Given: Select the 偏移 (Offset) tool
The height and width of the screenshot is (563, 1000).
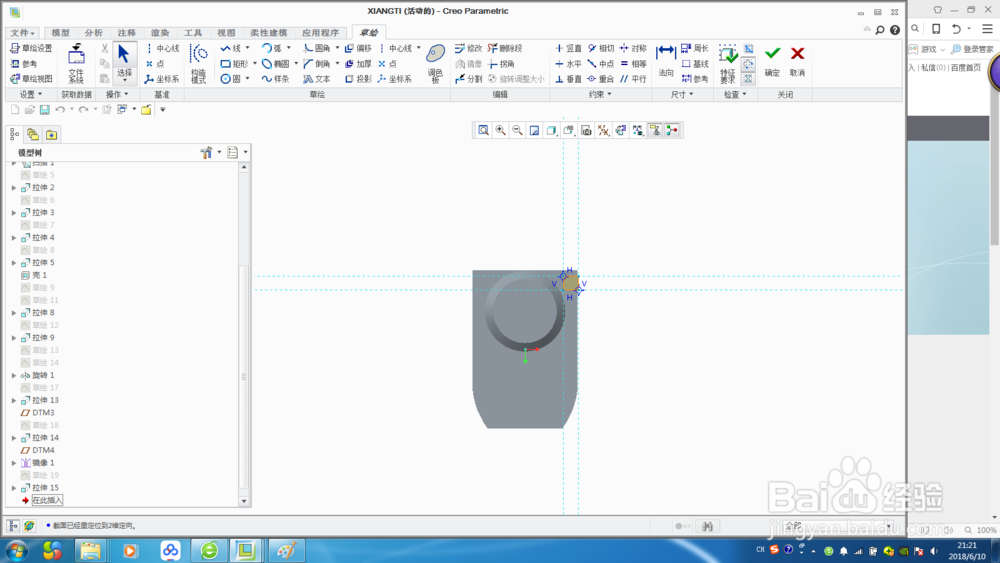Looking at the screenshot, I should point(358,48).
